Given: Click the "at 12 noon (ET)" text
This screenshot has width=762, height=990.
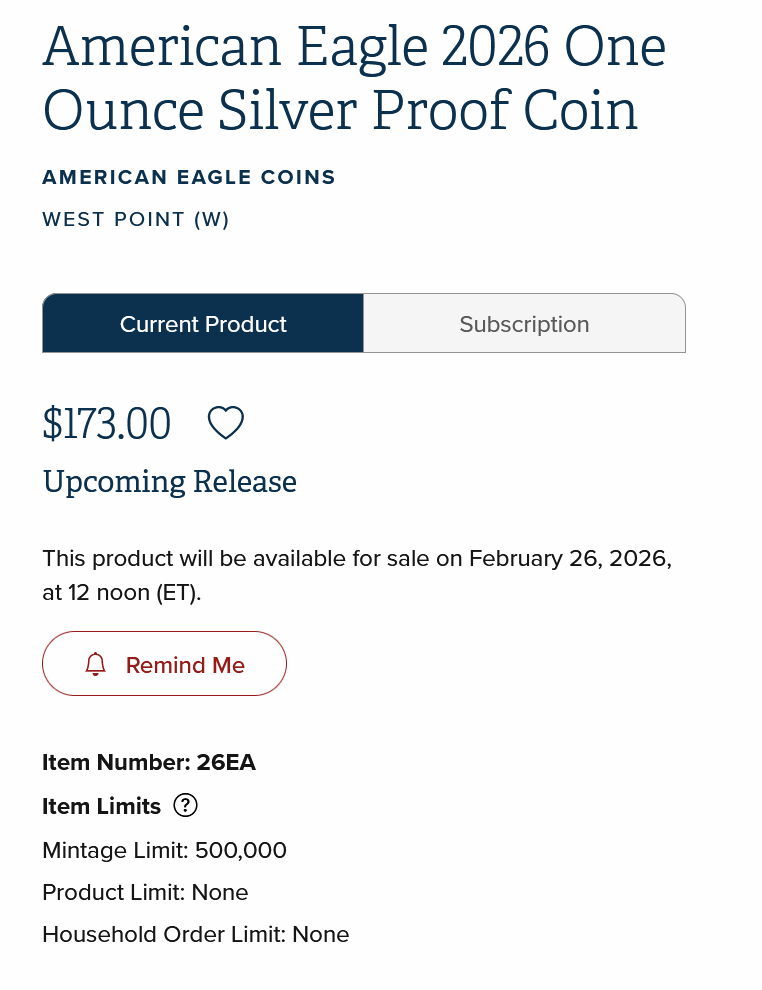Looking at the screenshot, I should click(x=121, y=592).
